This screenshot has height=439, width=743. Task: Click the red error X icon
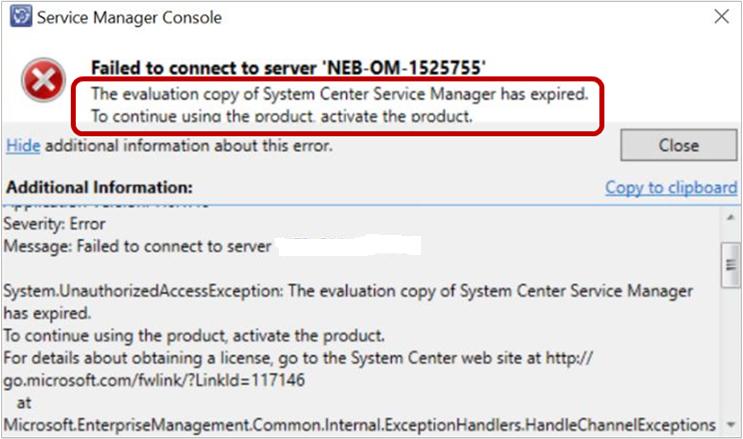pyautogui.click(x=44, y=80)
